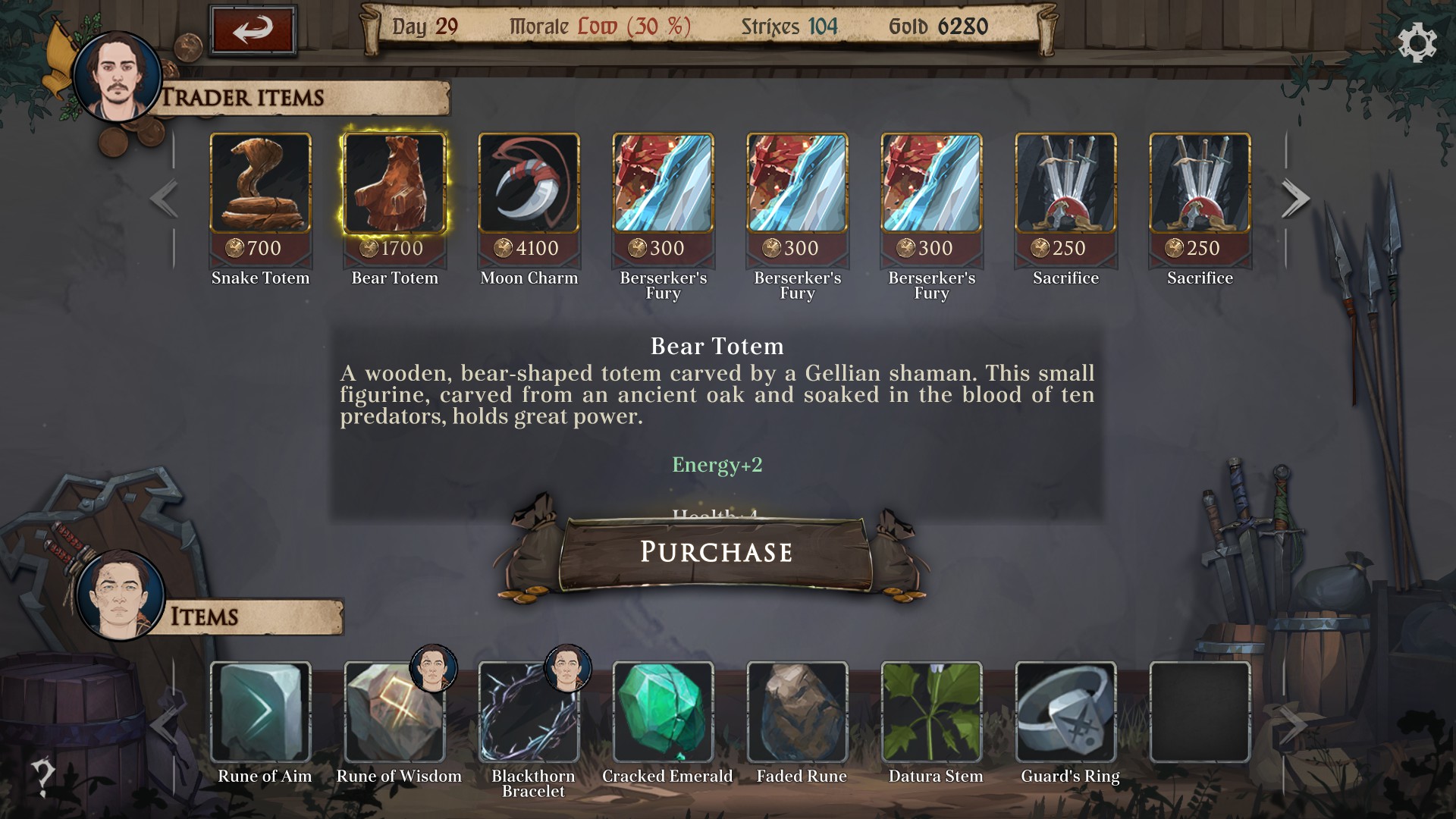1456x819 pixels.
Task: Select the Moon Charm item
Action: 529,184
